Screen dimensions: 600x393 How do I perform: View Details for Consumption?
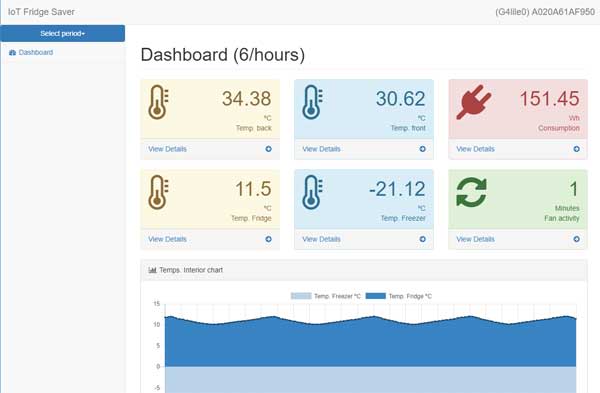coord(475,149)
